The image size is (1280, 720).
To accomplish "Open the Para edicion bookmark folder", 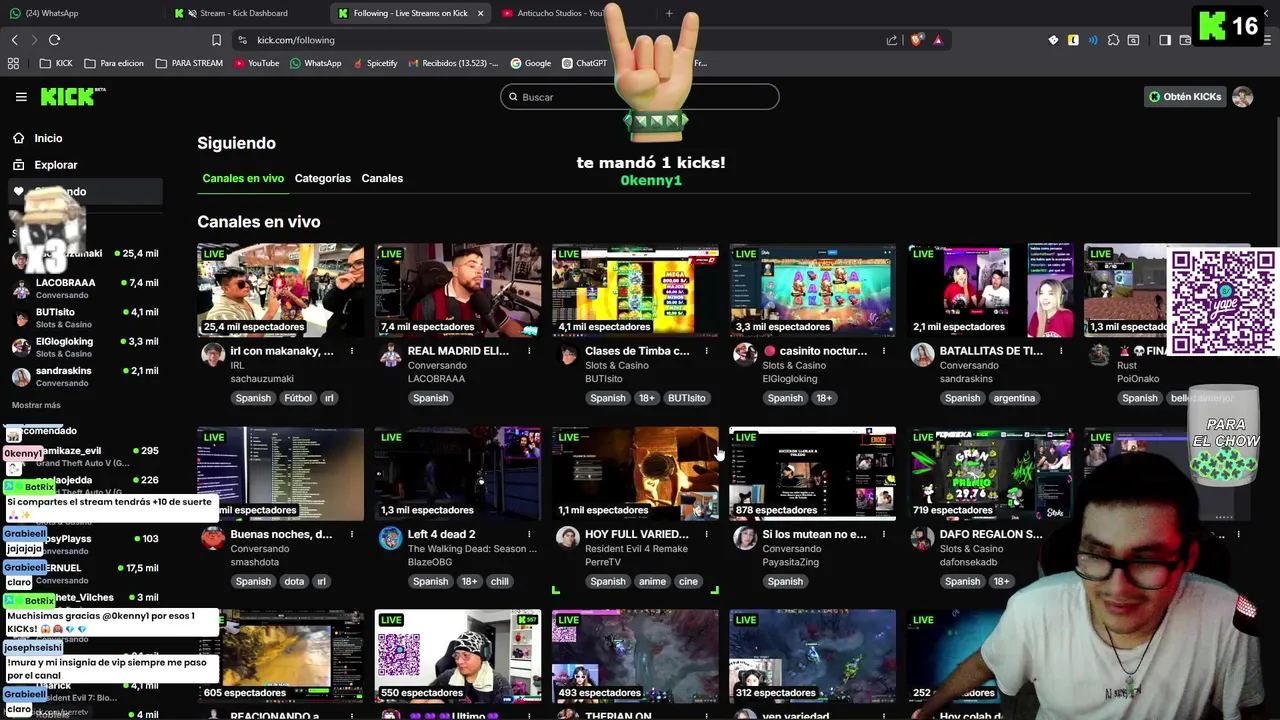I will click(114, 63).
